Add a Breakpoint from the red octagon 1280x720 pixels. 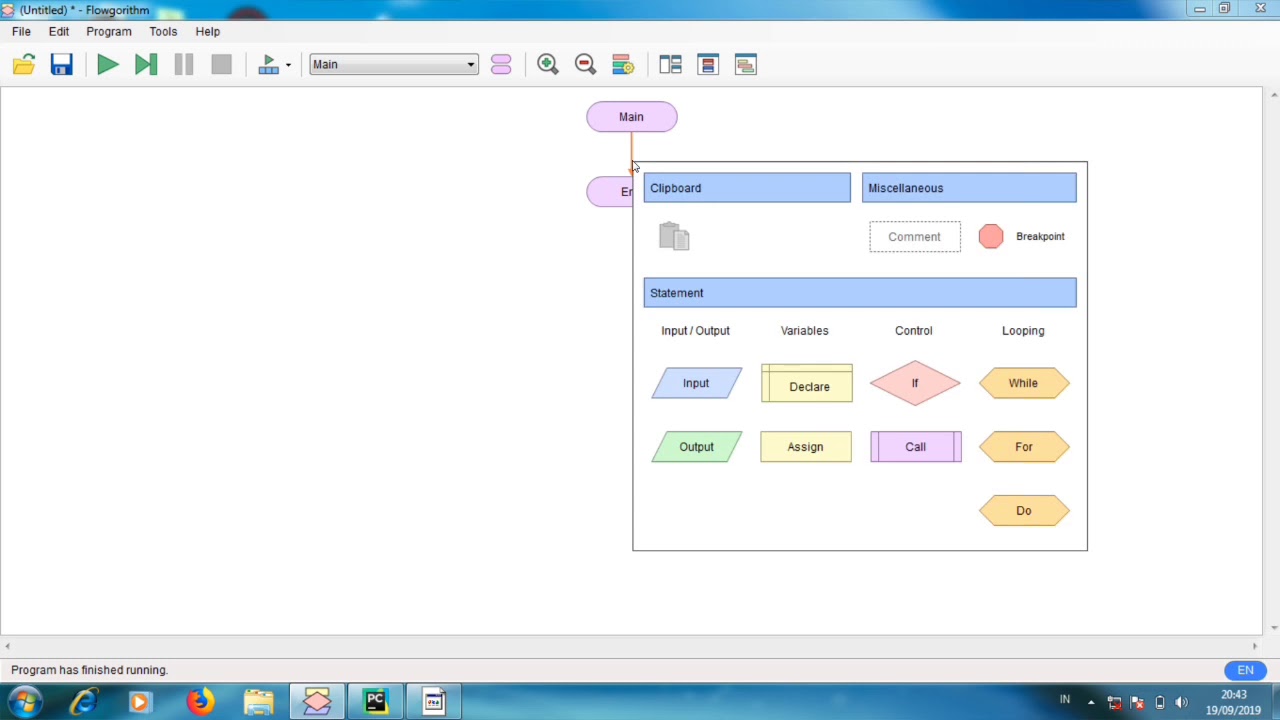click(x=991, y=236)
